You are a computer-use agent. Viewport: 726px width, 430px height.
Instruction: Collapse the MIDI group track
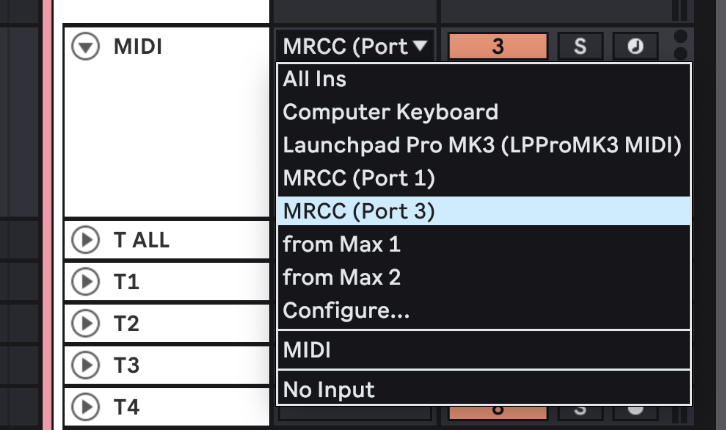pyautogui.click(x=88, y=46)
